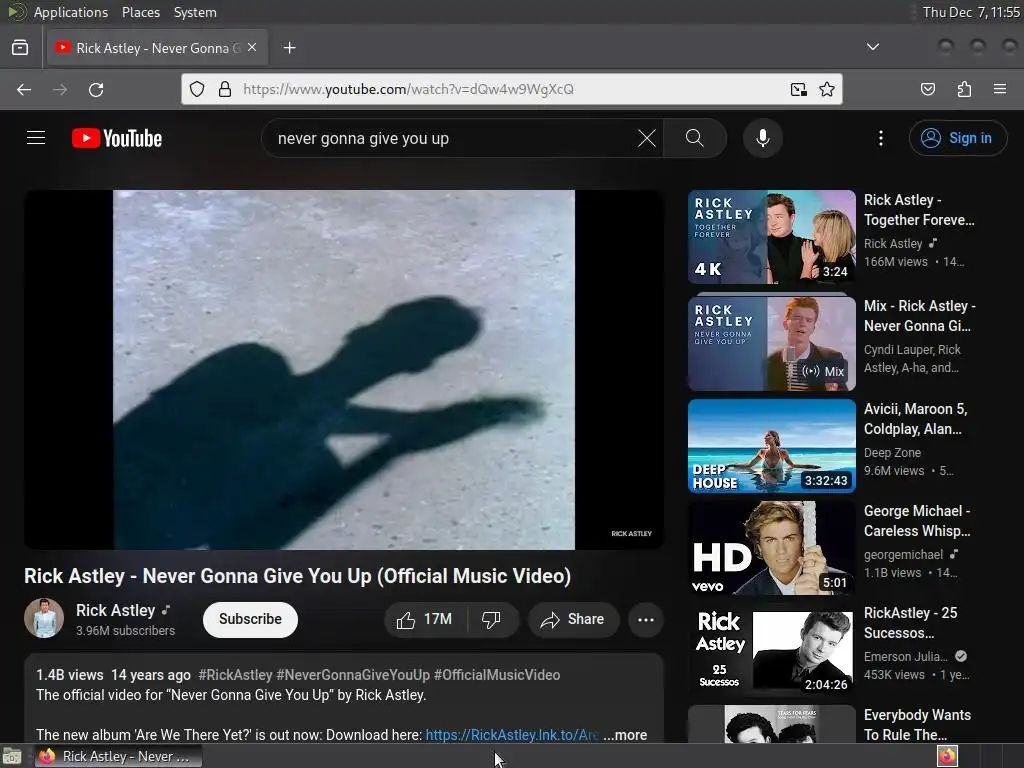Go back in Firefox
This screenshot has width=1024, height=768.
(x=24, y=89)
